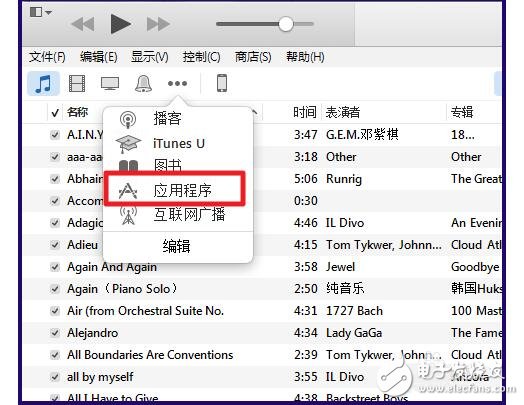The image size is (524, 405).
Task: Click the An Evenin album cell
Action: click(476, 223)
